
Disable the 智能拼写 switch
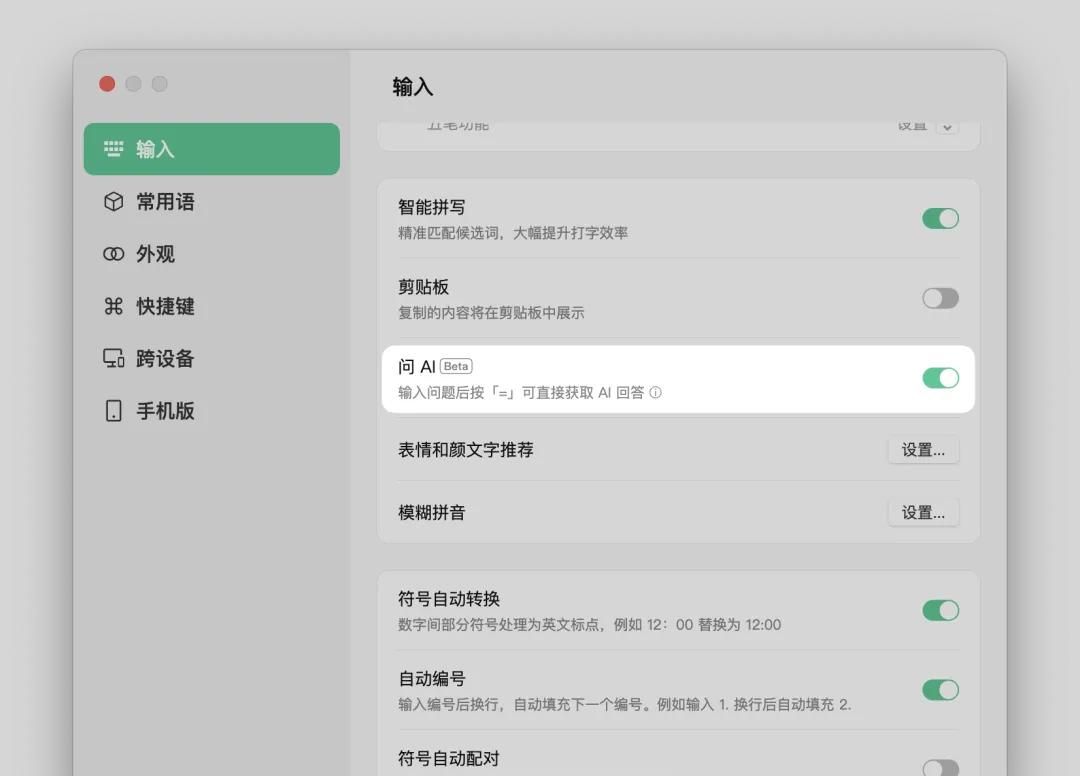click(940, 218)
